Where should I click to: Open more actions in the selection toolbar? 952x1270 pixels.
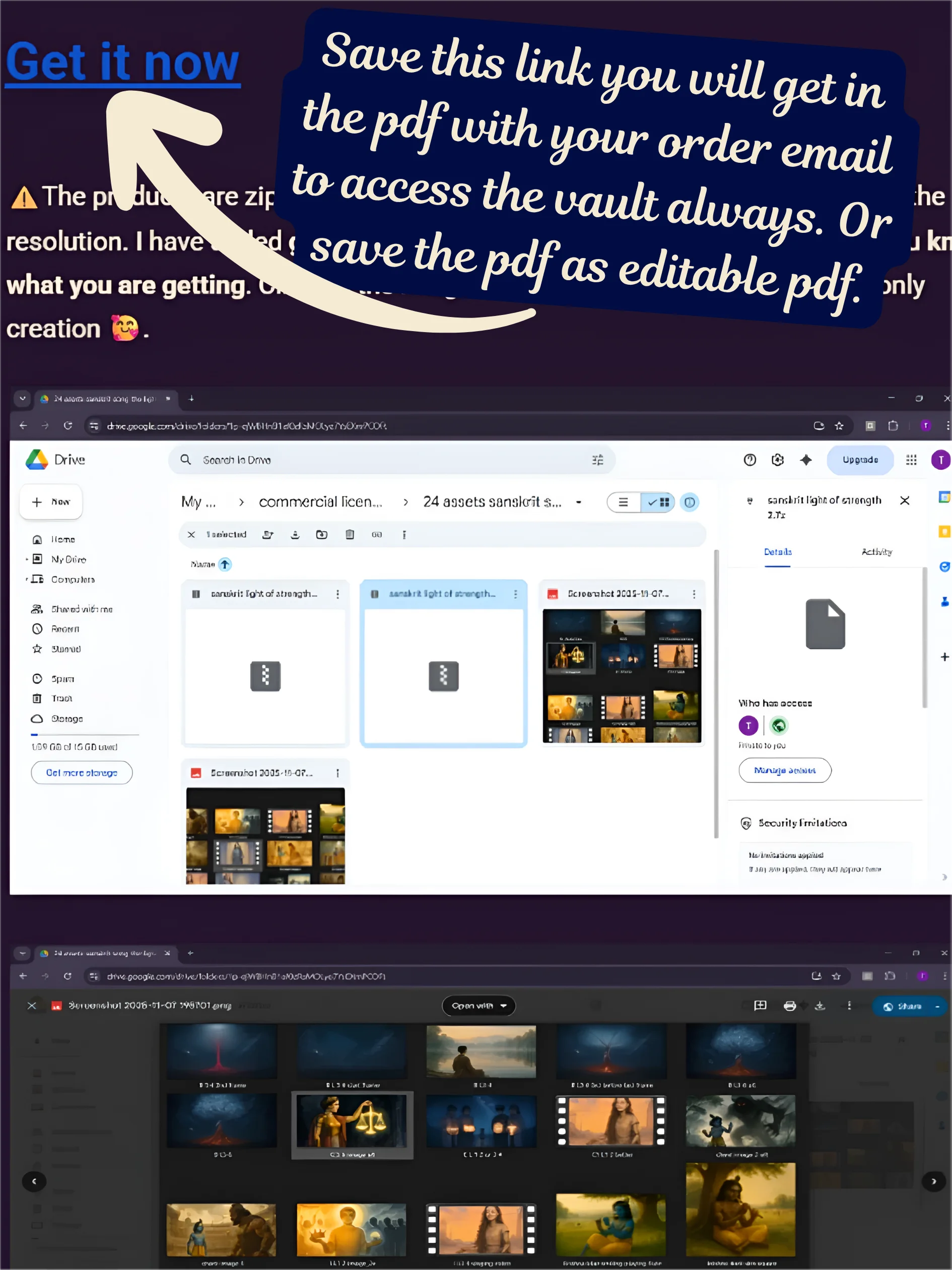[x=404, y=535]
